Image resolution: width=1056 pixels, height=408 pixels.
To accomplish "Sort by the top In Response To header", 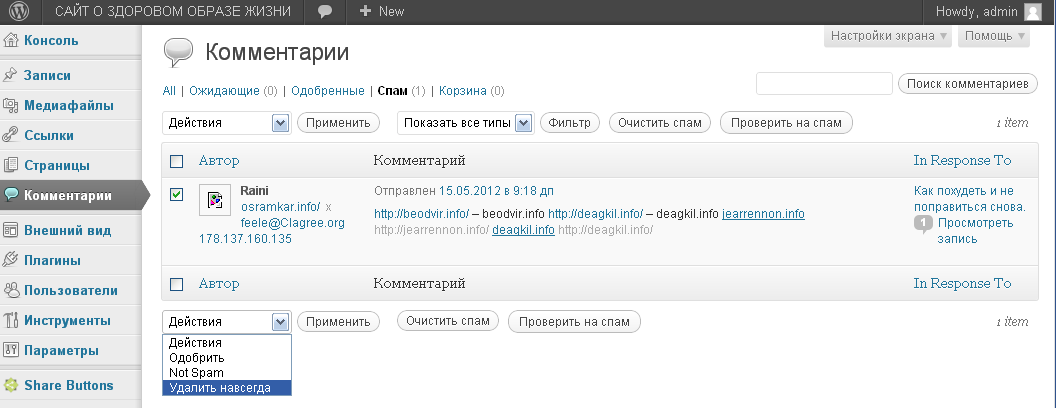I will coord(962,160).
